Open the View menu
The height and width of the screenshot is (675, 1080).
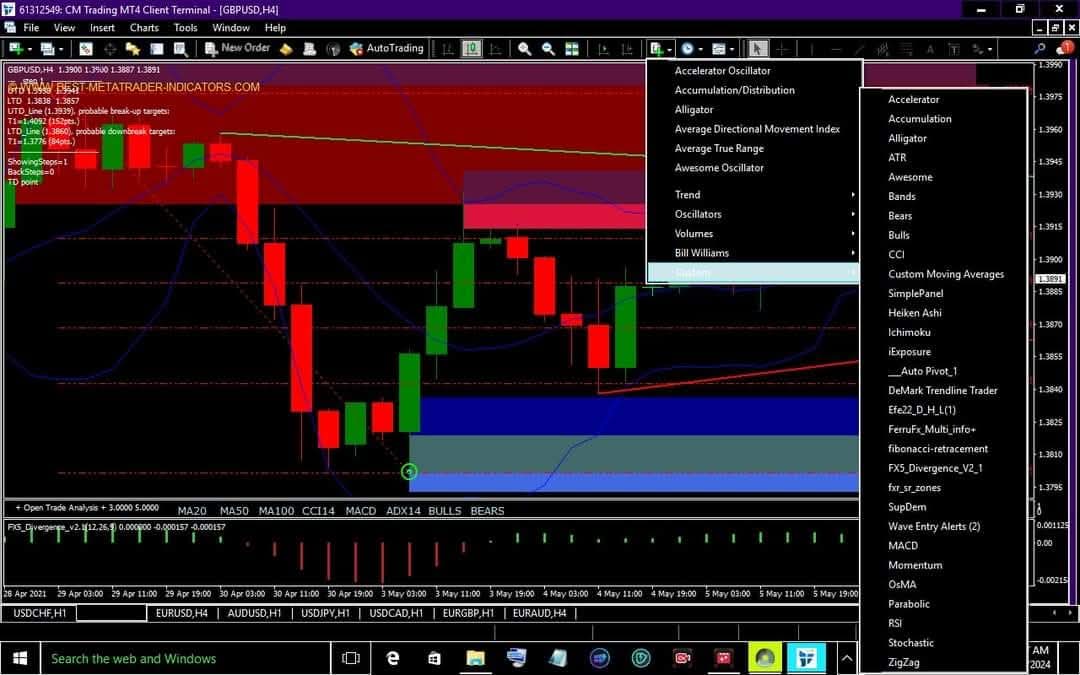pyautogui.click(x=64, y=28)
